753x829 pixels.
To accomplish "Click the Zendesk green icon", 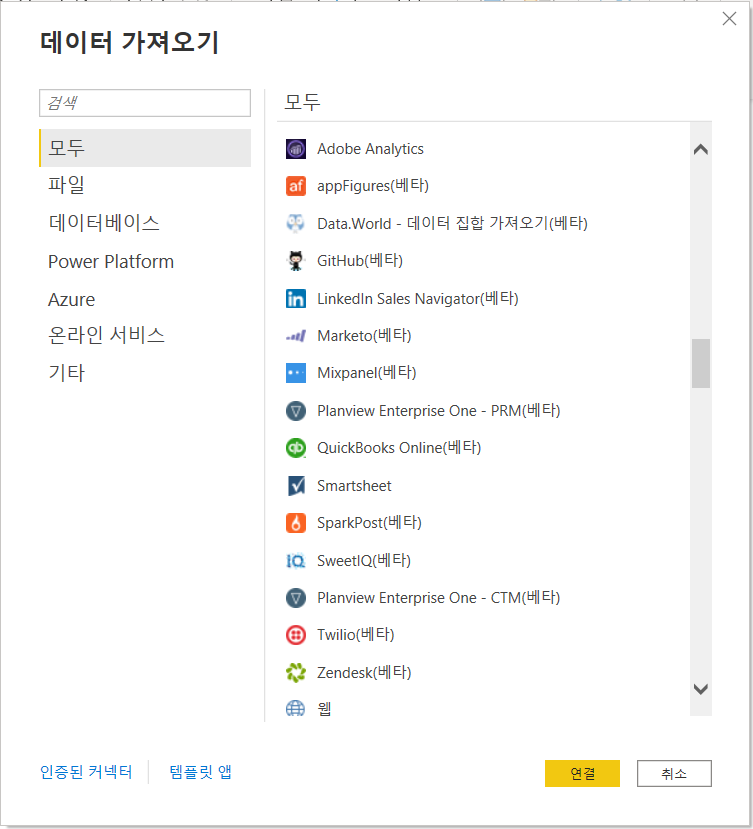I will 296,673.
